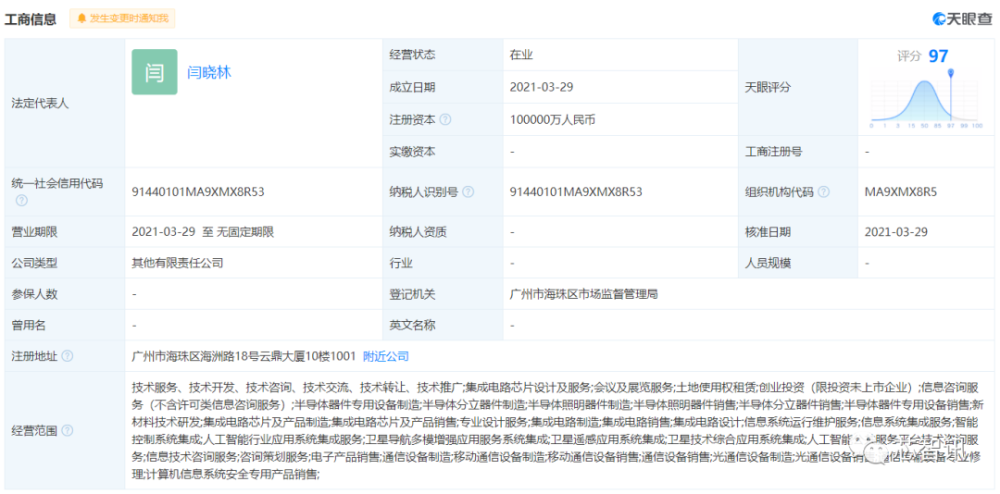Screen dimensions: 1000x494
Task: Click approval date value beside 核准日期
Action: click(x=895, y=232)
